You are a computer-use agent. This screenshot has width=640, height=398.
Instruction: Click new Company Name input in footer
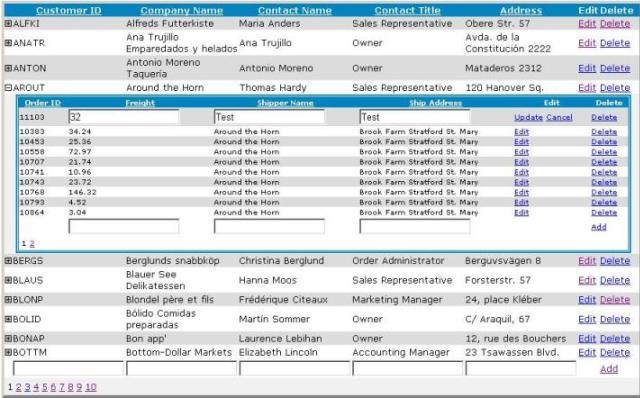pos(181,369)
